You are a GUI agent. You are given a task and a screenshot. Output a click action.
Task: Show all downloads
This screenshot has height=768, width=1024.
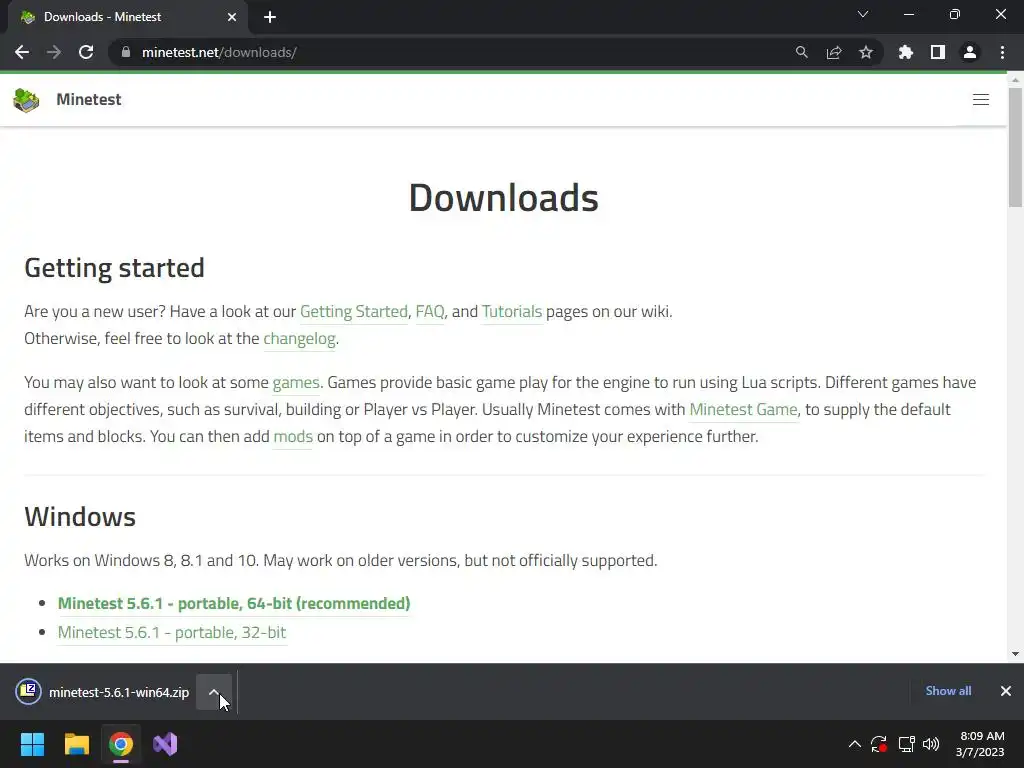click(948, 691)
